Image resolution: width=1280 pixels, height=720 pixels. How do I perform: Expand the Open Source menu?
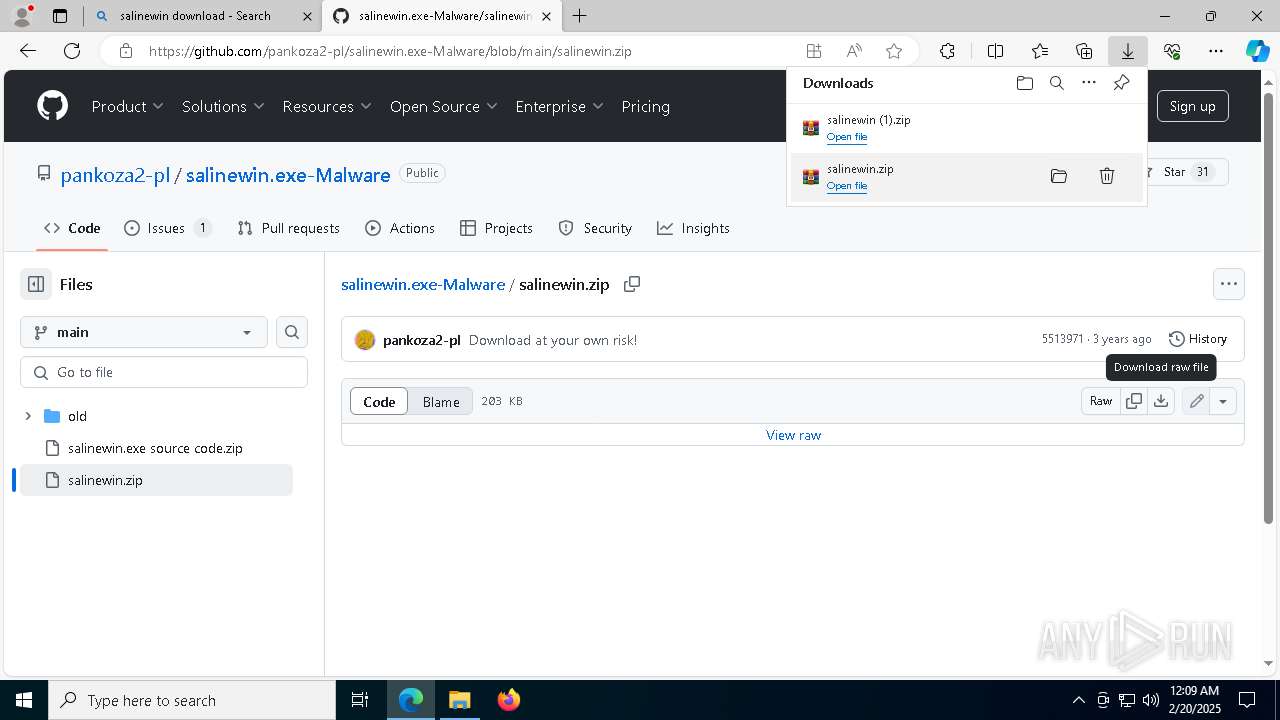445,106
